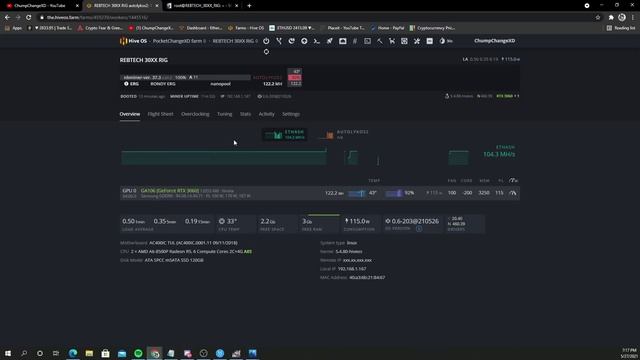Open a new browser tab
This screenshot has width=640, height=360.
tap(249, 6)
